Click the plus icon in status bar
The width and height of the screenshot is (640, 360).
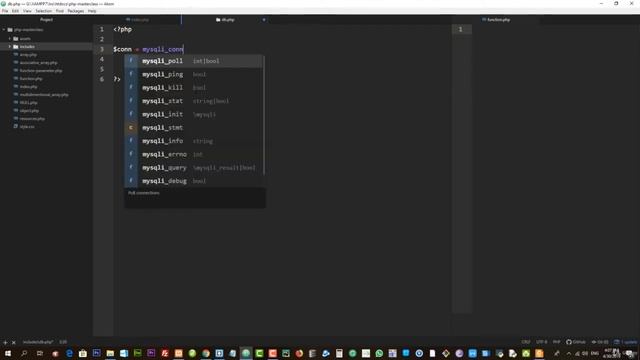(5, 342)
